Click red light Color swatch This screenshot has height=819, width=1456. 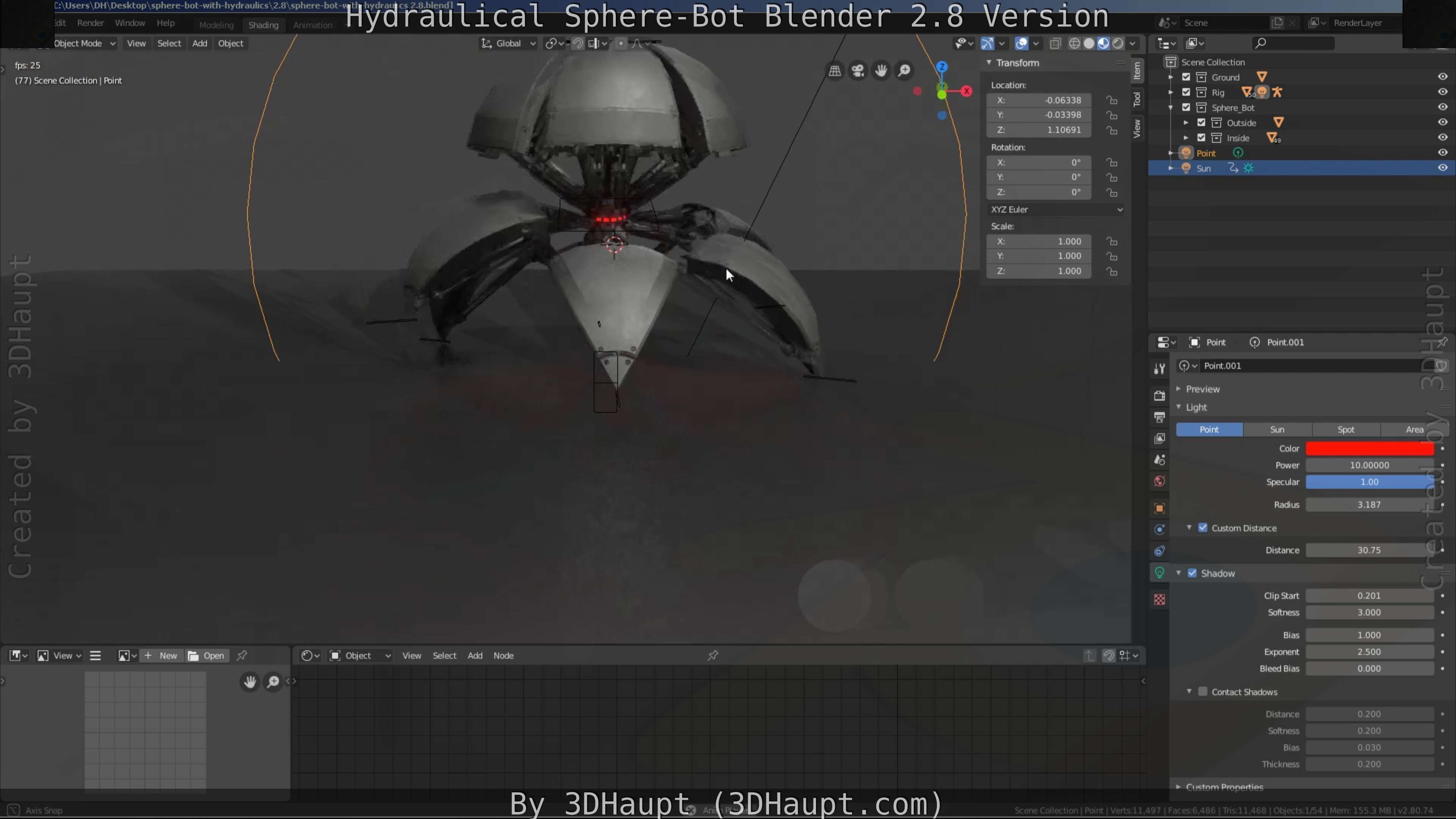(x=1370, y=449)
